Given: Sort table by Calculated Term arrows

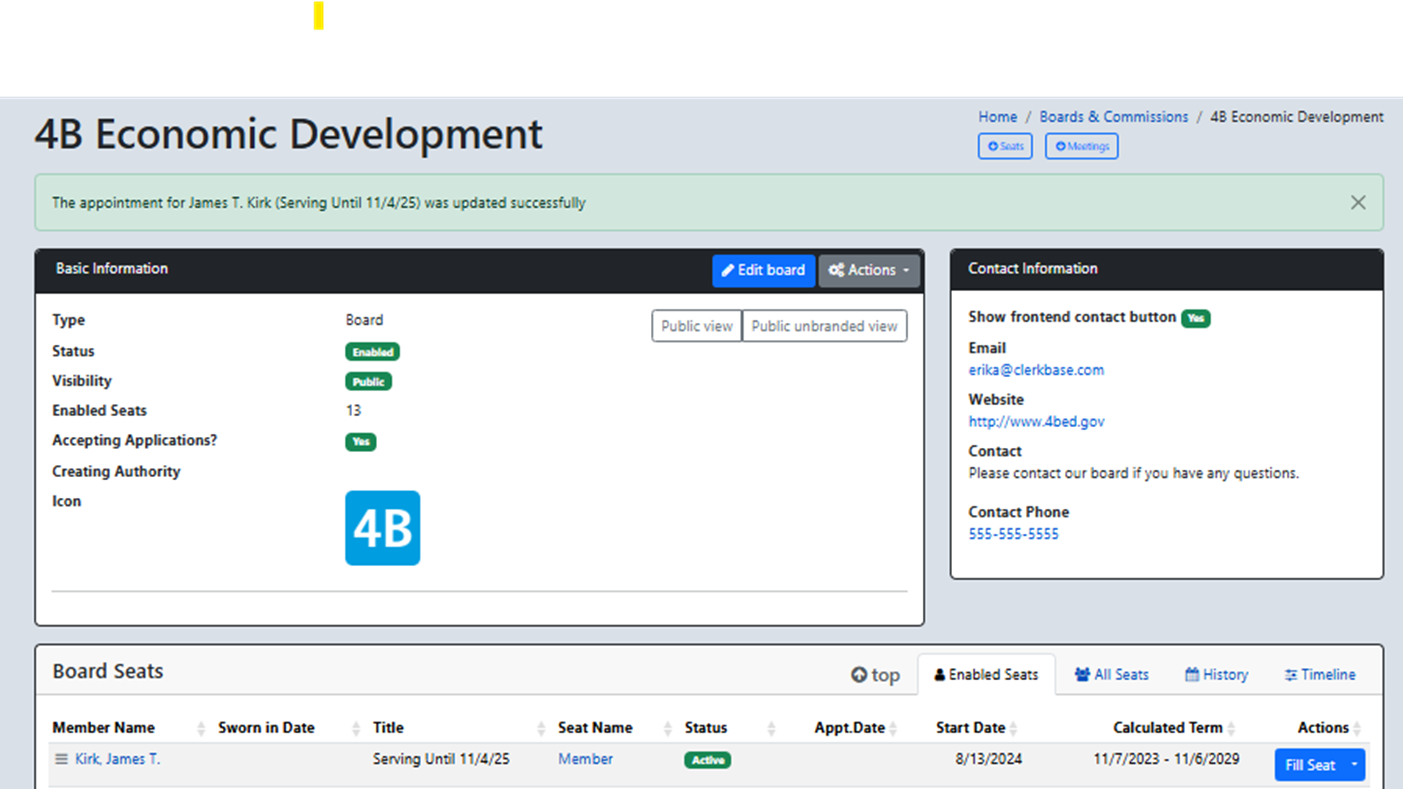Looking at the screenshot, I should pyautogui.click(x=1231, y=729).
